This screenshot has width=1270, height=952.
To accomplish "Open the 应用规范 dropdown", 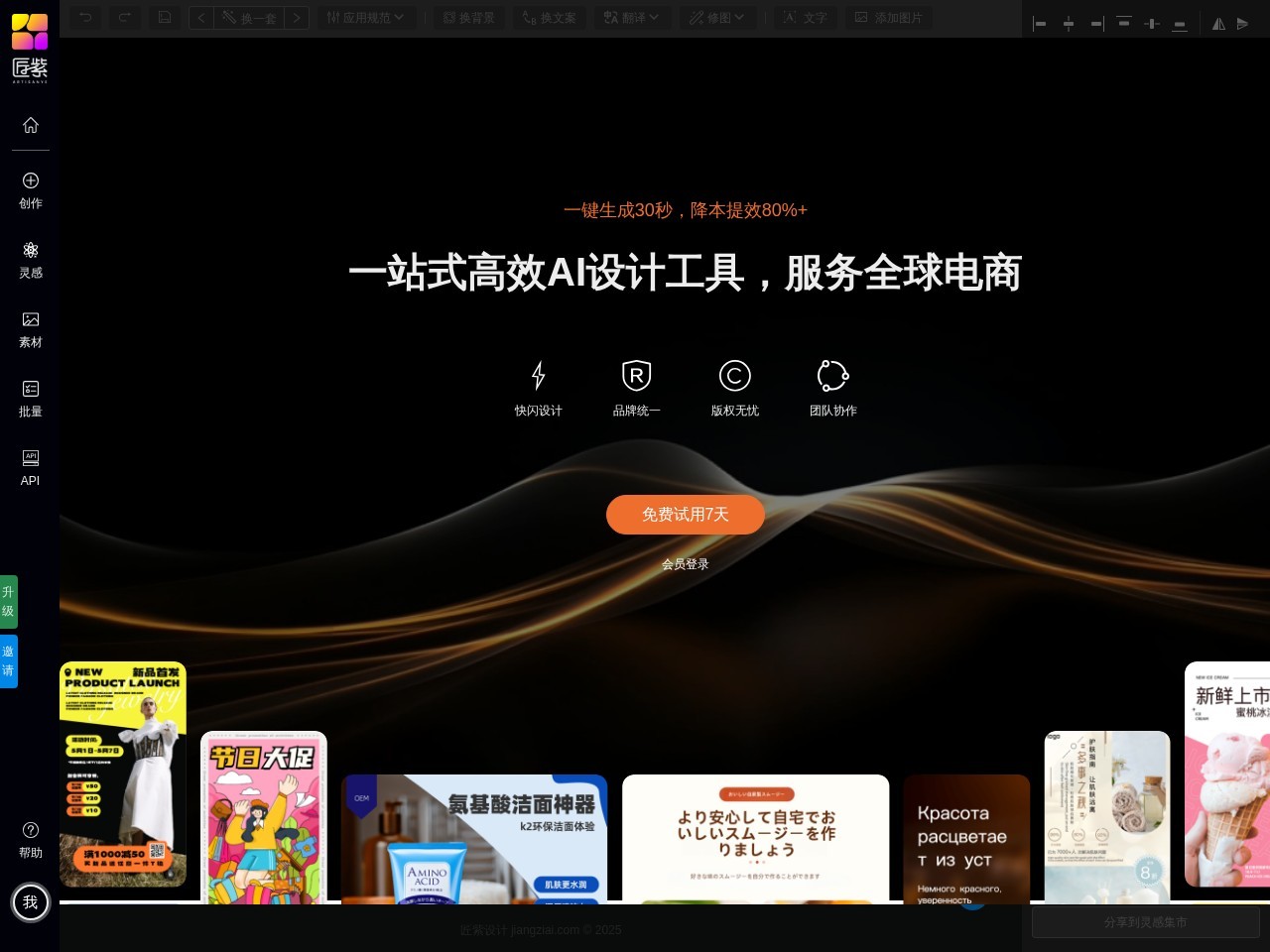I will [x=366, y=17].
